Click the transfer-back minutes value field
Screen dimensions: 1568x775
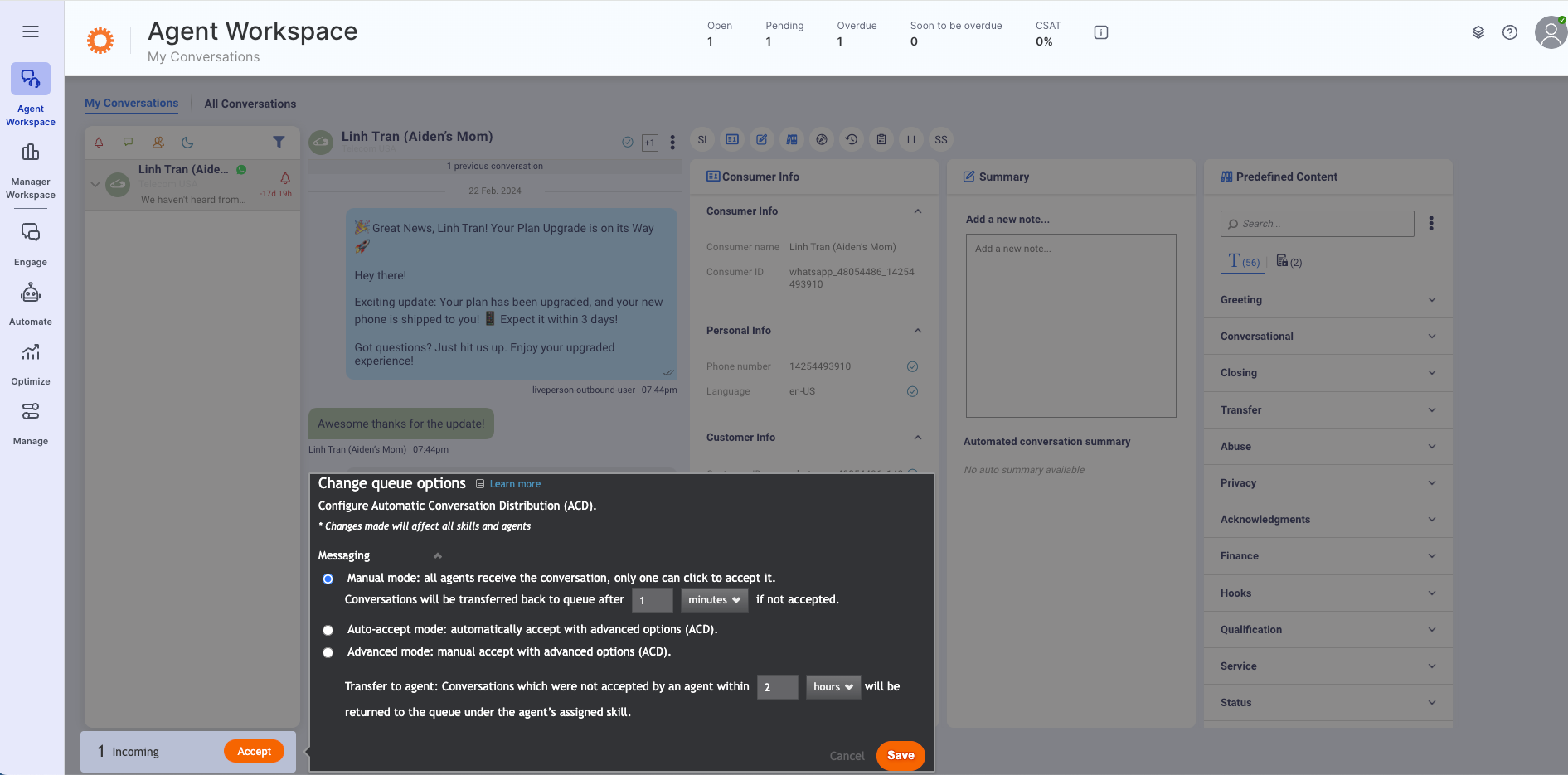(x=653, y=600)
